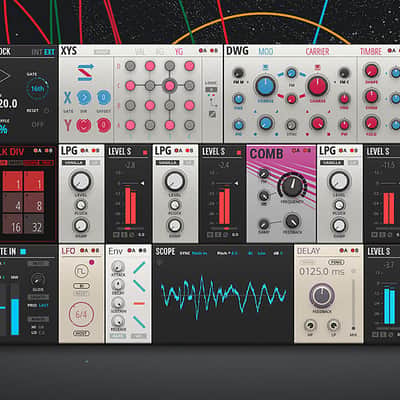The height and width of the screenshot is (400, 400).
Task: Click the cyan NOTE IN level bar
Action: (15, 316)
